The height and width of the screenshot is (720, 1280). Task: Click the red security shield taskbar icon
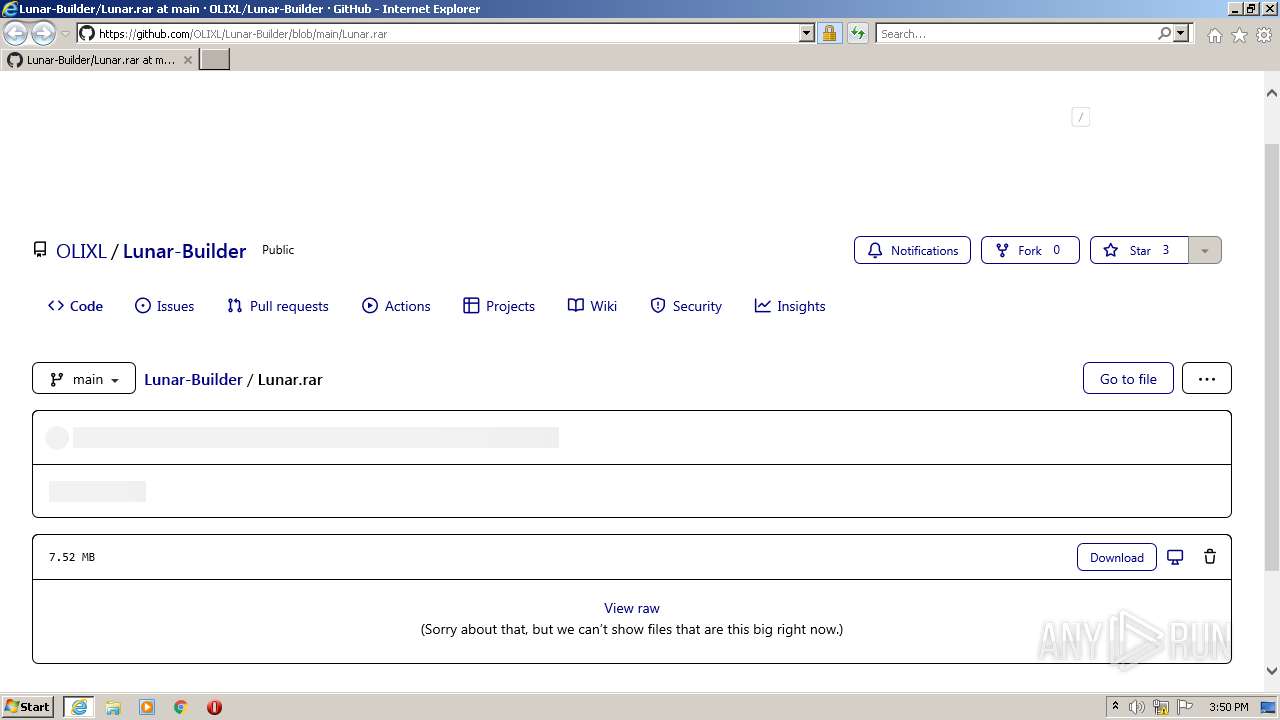tap(214, 707)
